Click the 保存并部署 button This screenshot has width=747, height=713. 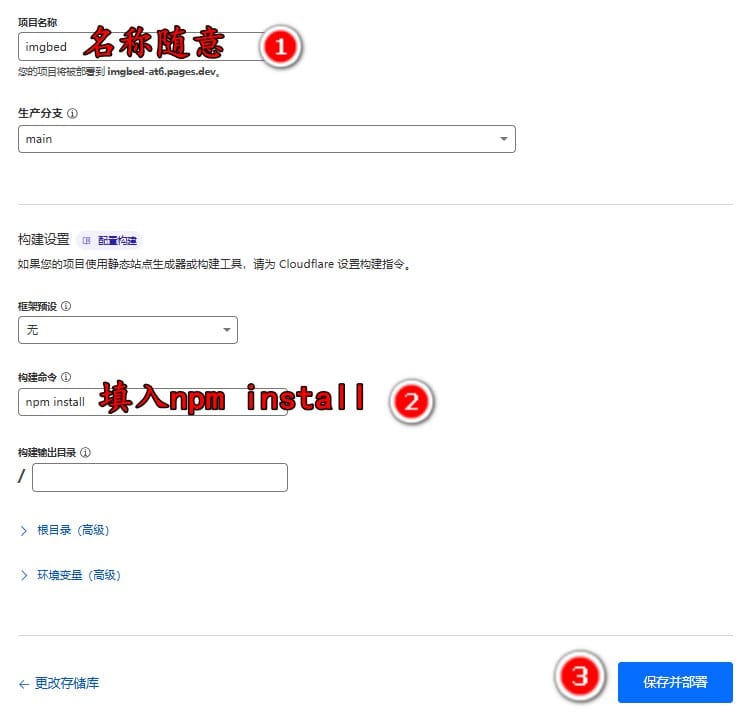click(675, 682)
